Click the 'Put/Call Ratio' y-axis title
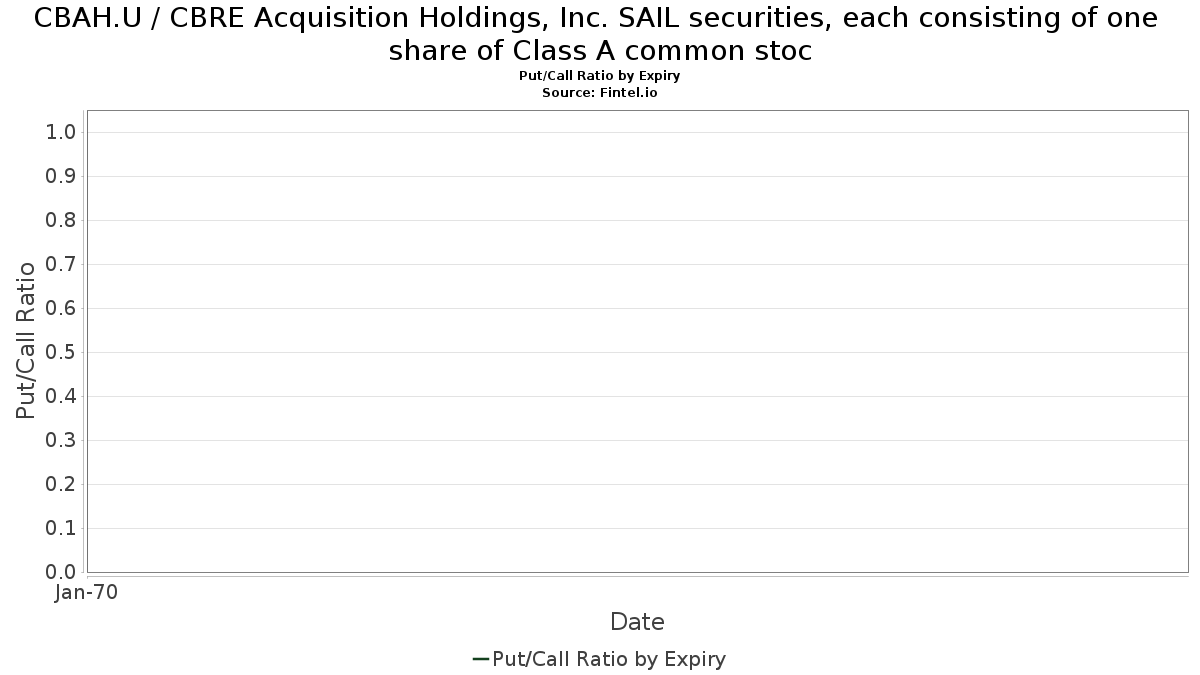Screen dimensions: 1200x675 point(26,340)
